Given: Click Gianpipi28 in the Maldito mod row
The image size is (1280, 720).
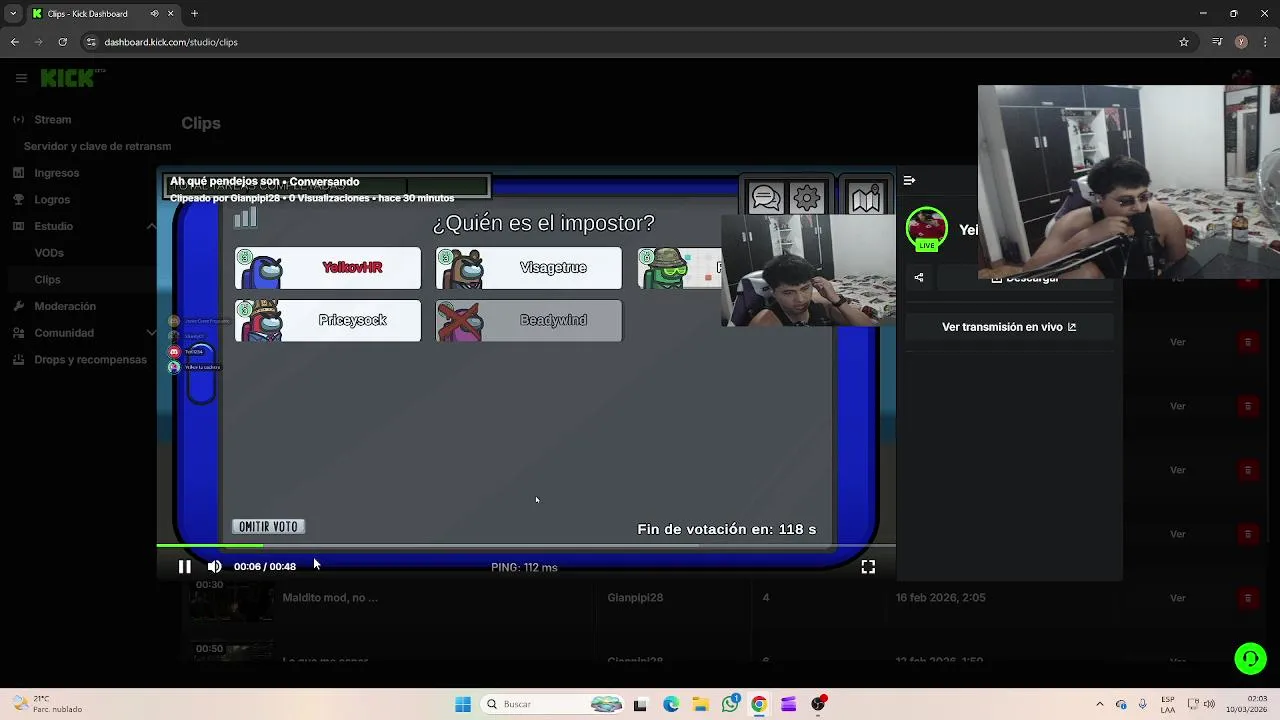Looking at the screenshot, I should point(635,598).
